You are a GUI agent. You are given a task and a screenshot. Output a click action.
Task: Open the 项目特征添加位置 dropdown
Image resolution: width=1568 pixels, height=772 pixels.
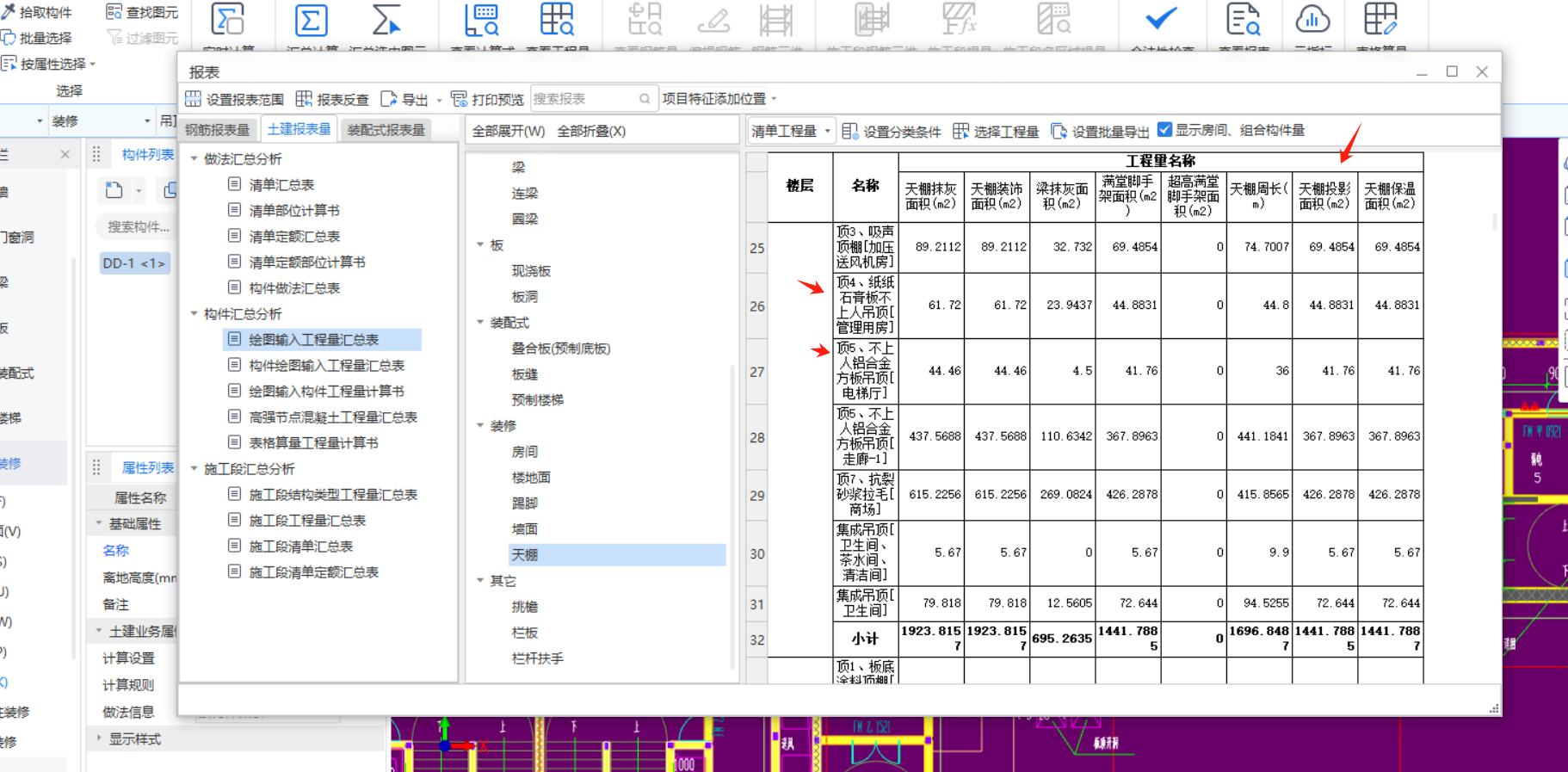[x=719, y=99]
